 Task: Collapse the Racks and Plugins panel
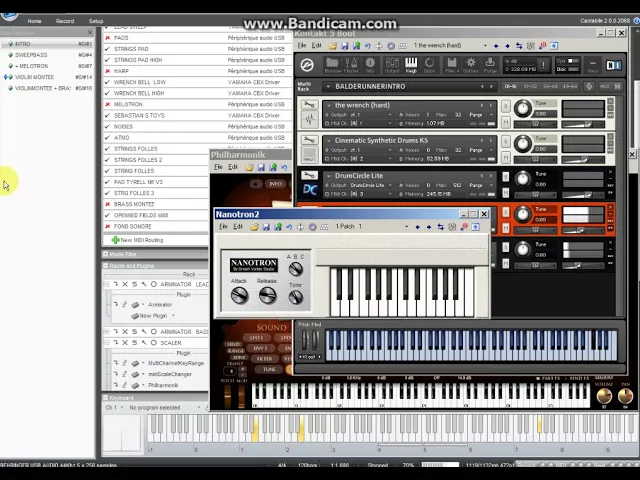[105, 266]
